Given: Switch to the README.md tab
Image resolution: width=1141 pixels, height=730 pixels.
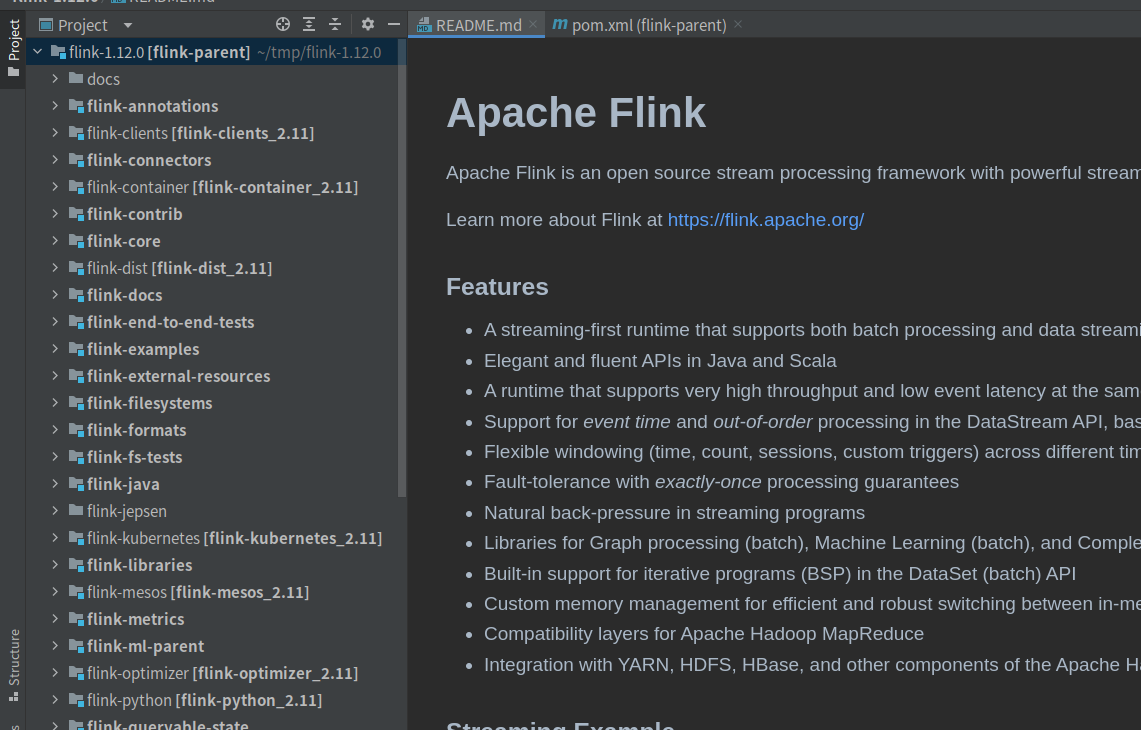Looking at the screenshot, I should tap(478, 25).
